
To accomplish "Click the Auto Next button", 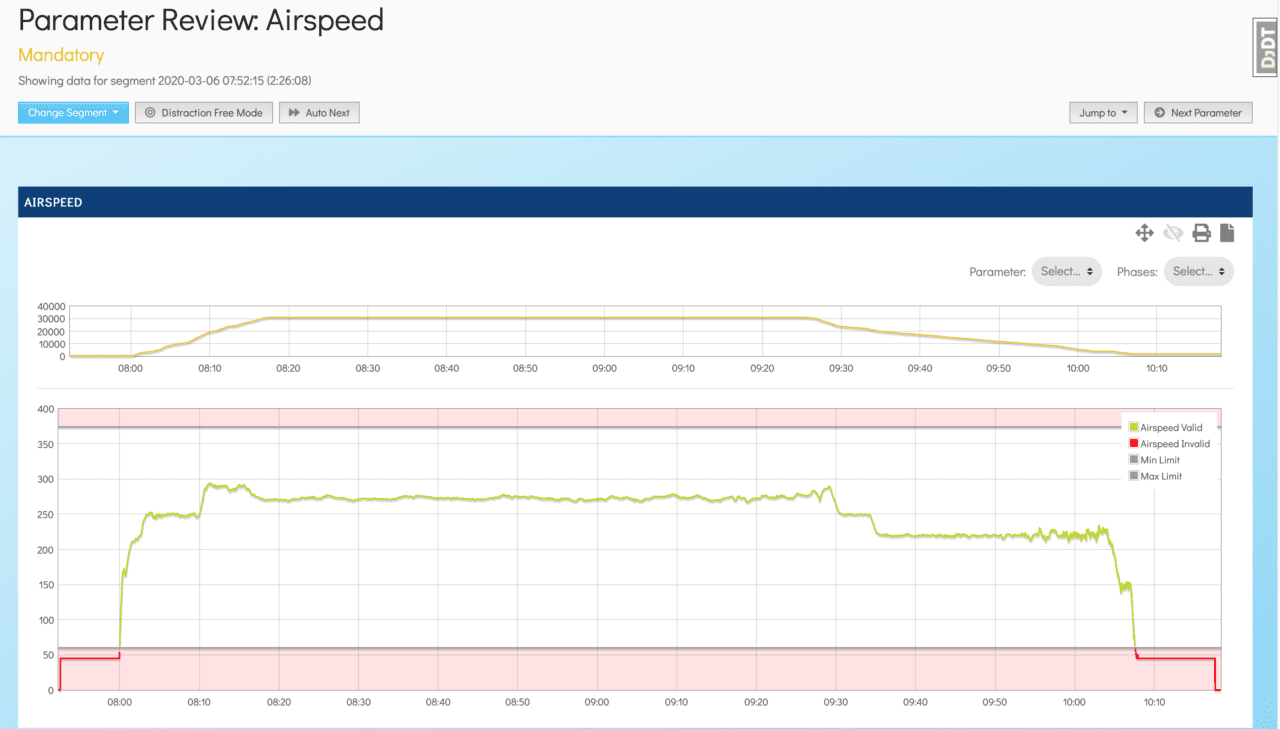I will [x=319, y=112].
